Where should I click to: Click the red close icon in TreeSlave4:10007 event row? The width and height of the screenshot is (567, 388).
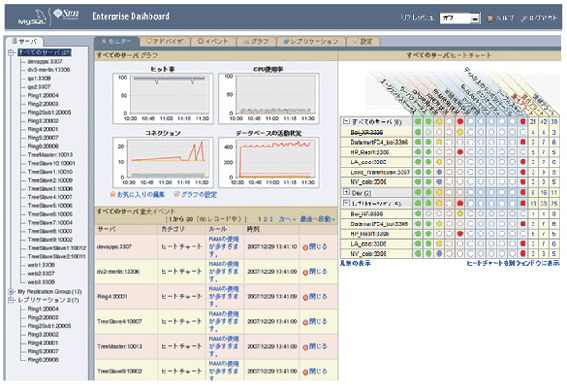305,322
